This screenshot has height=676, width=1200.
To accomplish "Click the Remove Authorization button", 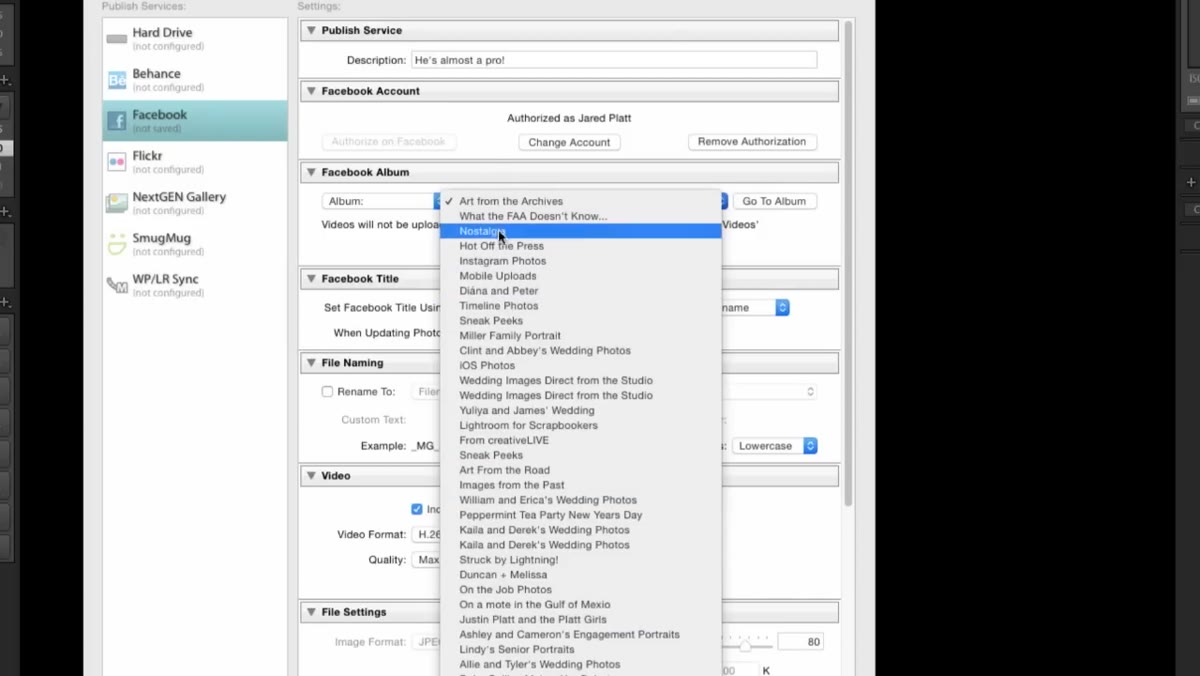I will coord(752,142).
